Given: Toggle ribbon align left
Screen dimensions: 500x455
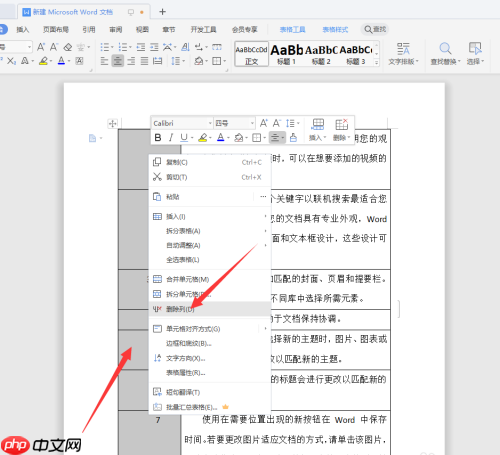Looking at the screenshot, I should click(104, 61).
